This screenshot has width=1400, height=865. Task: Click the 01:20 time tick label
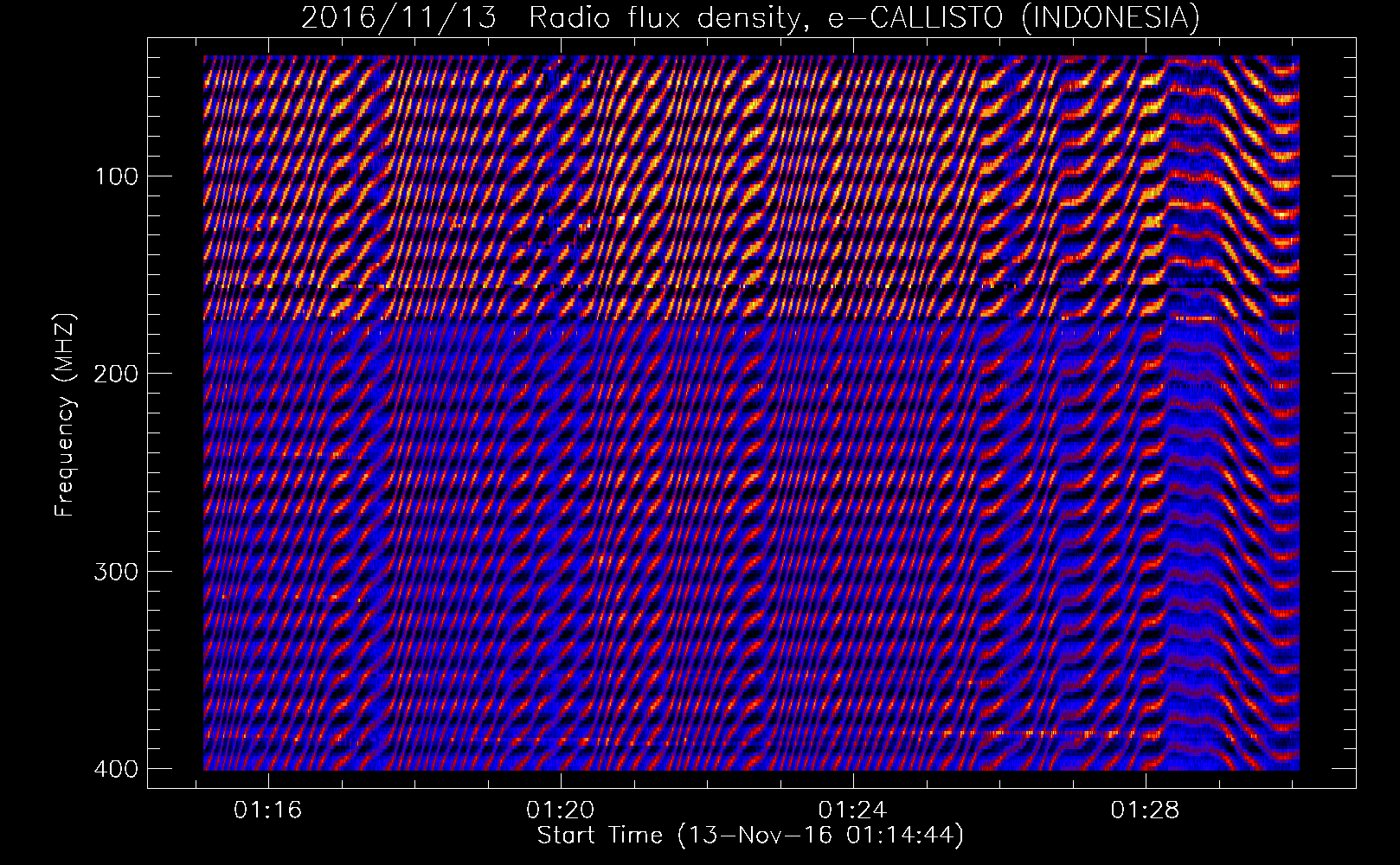tap(561, 811)
